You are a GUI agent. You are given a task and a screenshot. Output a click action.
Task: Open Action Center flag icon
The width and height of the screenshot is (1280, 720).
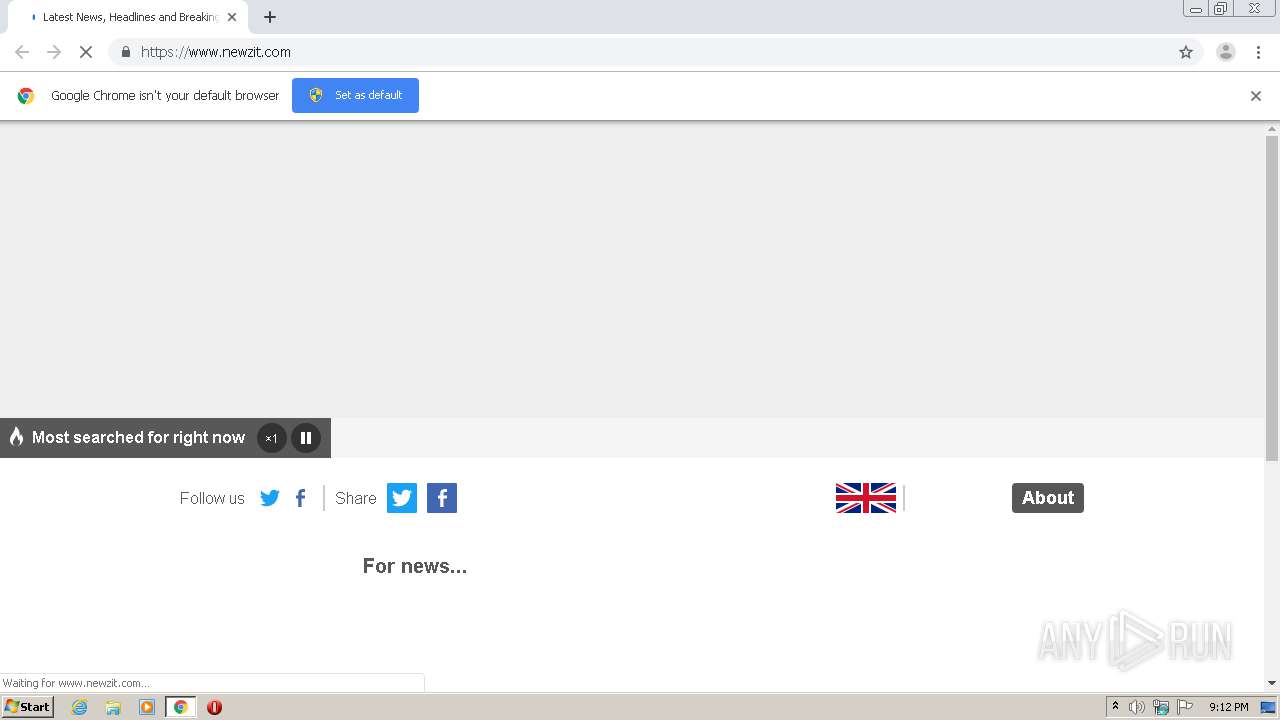tap(1185, 707)
